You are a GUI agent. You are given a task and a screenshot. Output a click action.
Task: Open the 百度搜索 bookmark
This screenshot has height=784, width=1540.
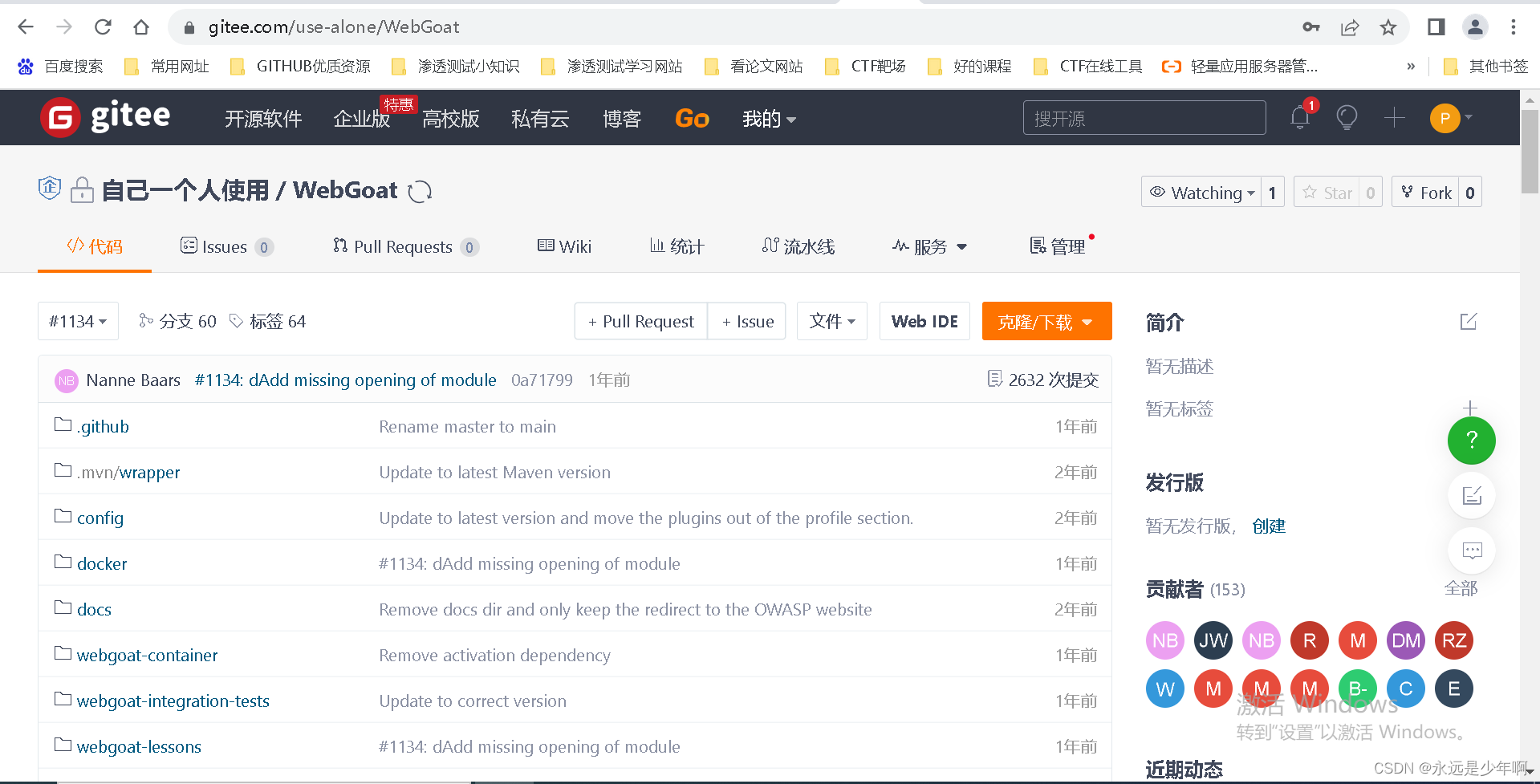pyautogui.click(x=61, y=67)
